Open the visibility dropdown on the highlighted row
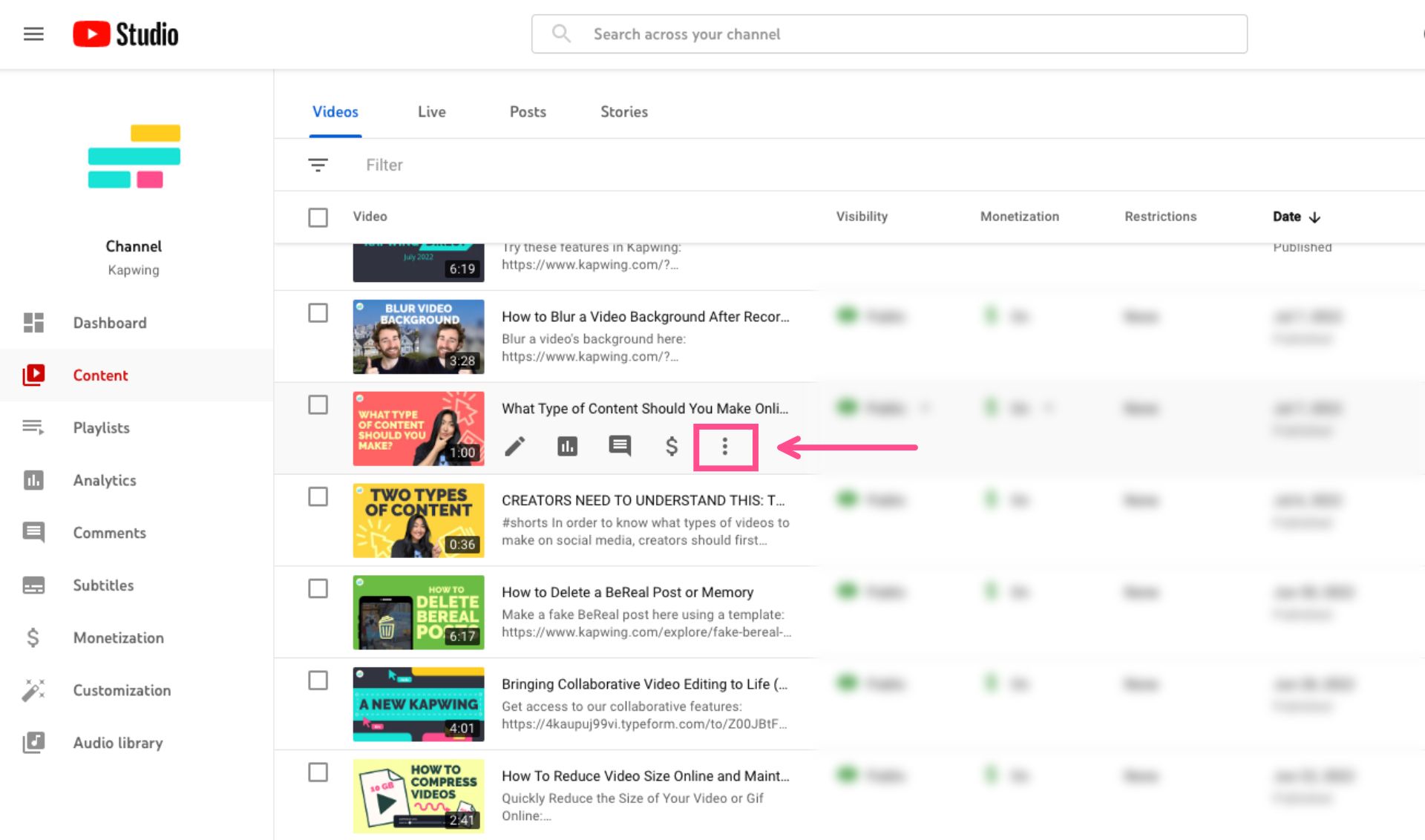Viewport: 1425px width, 840px height. point(926,408)
